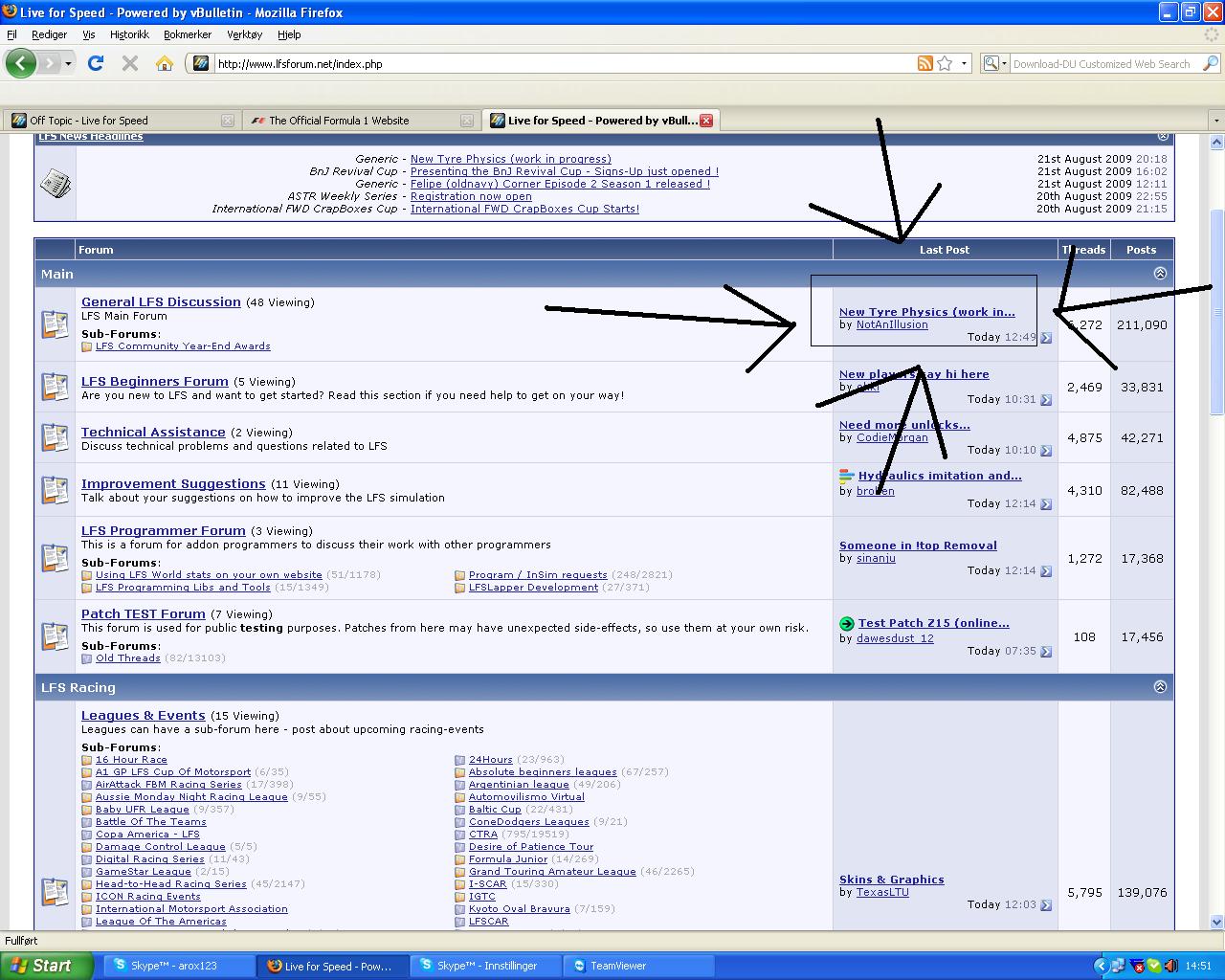Open the LFS Beginners Forum link
Viewport: 1225px width, 980px height.
pyautogui.click(x=155, y=381)
